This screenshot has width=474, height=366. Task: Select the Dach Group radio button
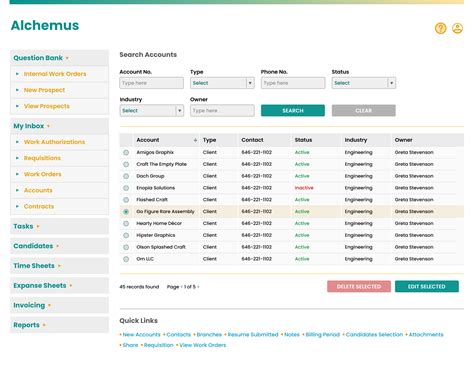pyautogui.click(x=126, y=176)
